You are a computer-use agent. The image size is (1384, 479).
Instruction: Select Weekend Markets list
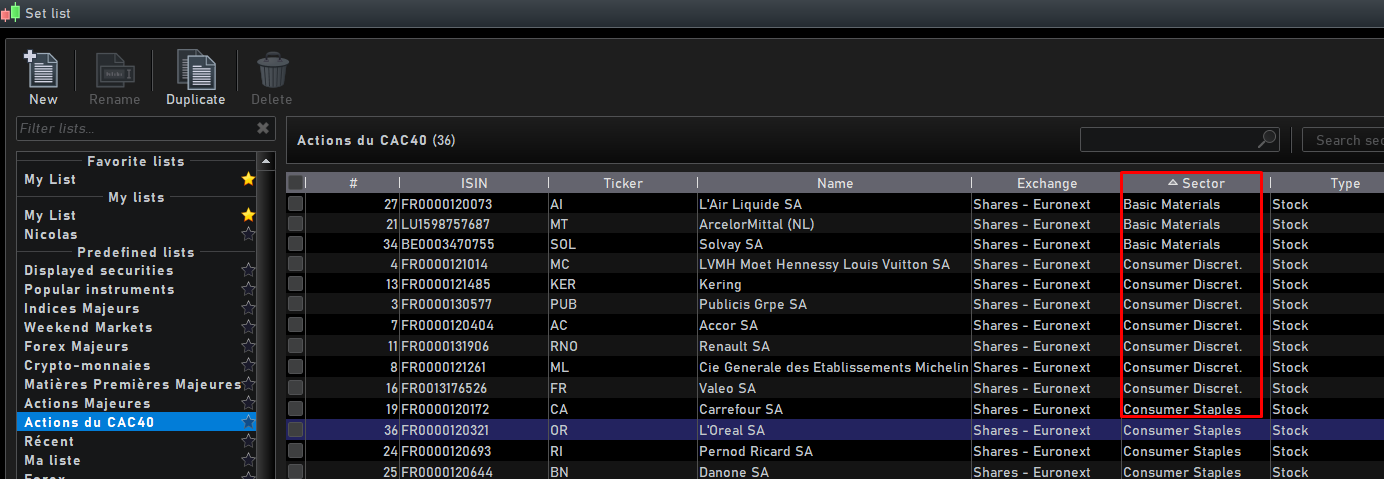coord(88,328)
